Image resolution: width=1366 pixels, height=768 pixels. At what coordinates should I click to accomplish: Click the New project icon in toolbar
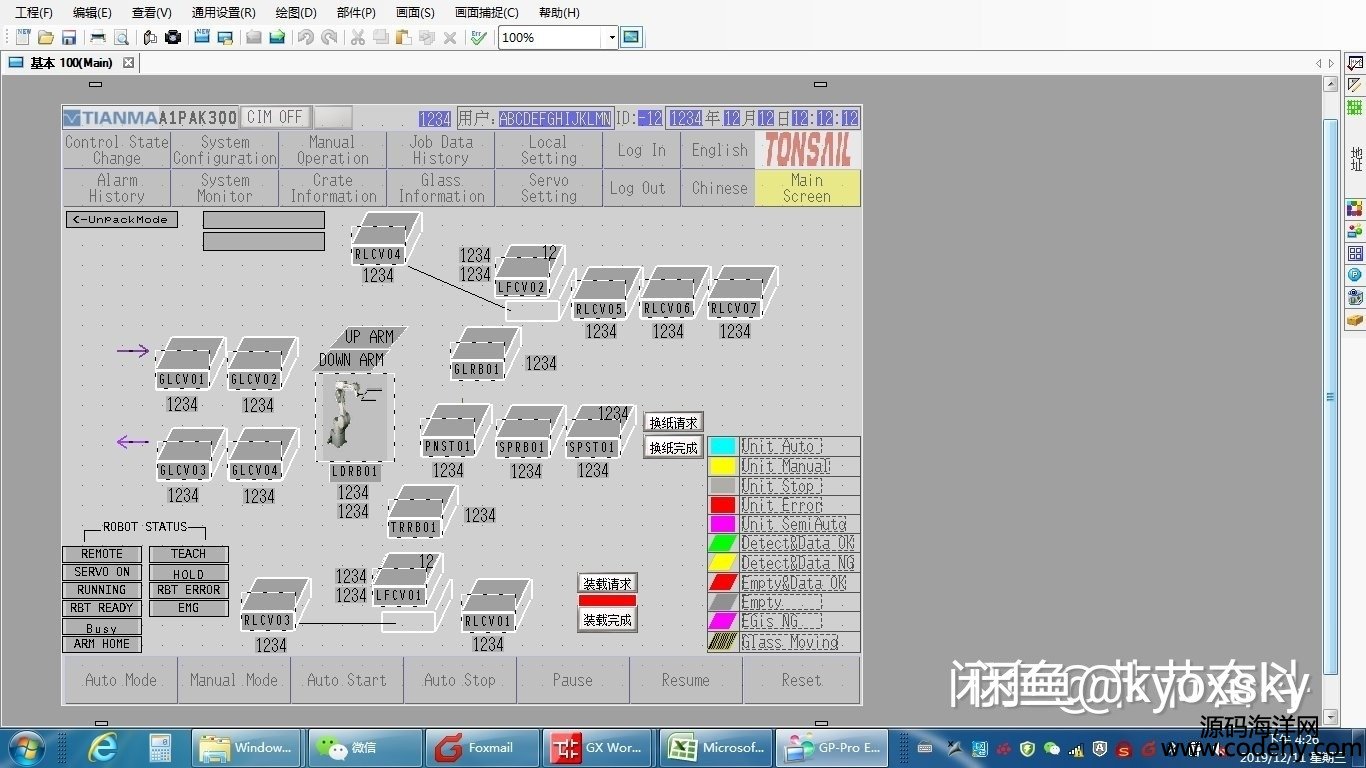[x=22, y=37]
